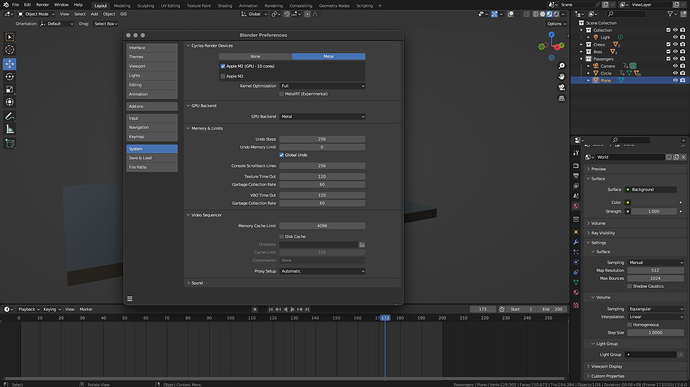
Task: Open the Kernel Optimization dropdown
Action: click(x=322, y=86)
